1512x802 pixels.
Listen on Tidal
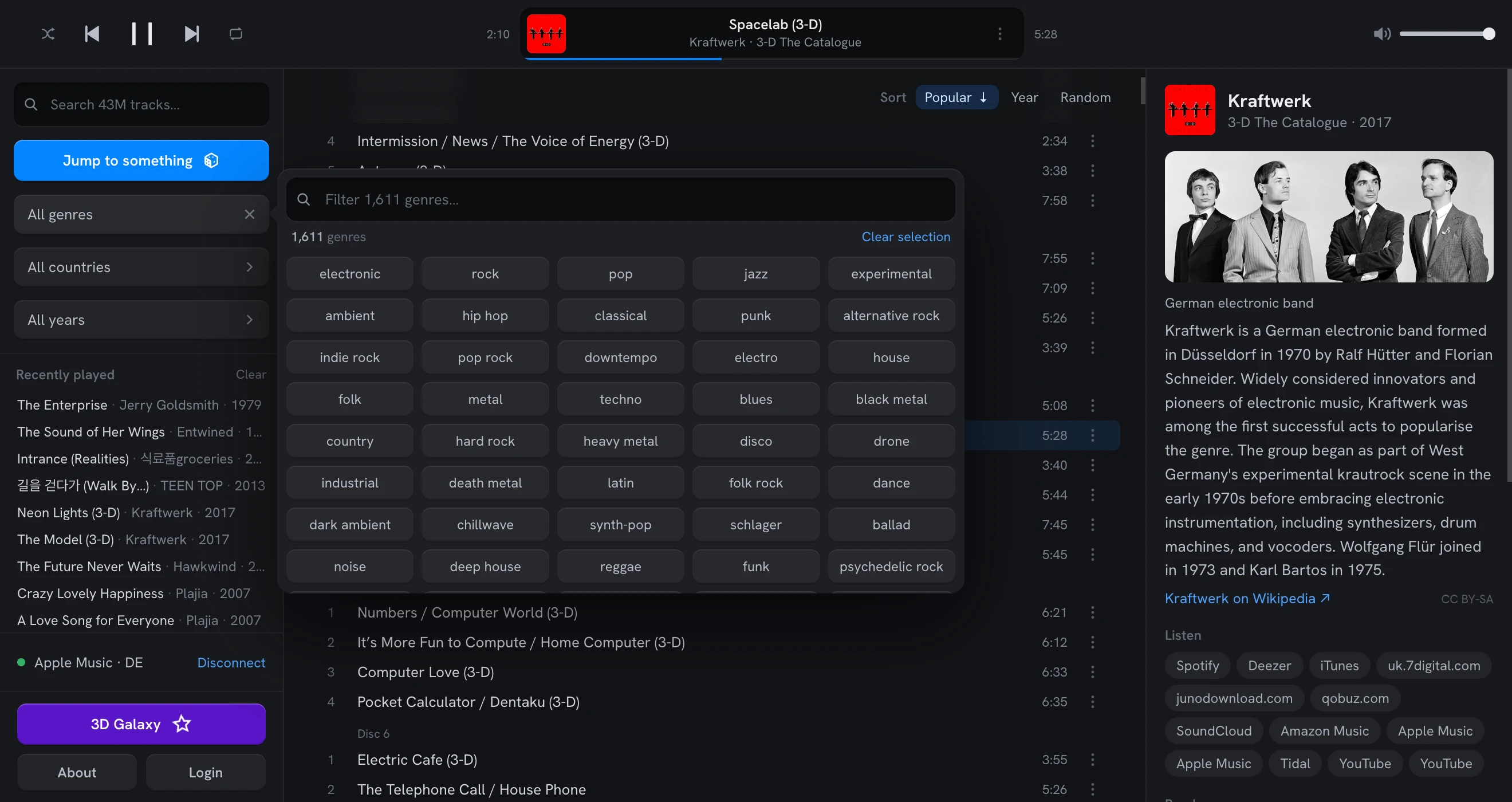click(x=1295, y=763)
